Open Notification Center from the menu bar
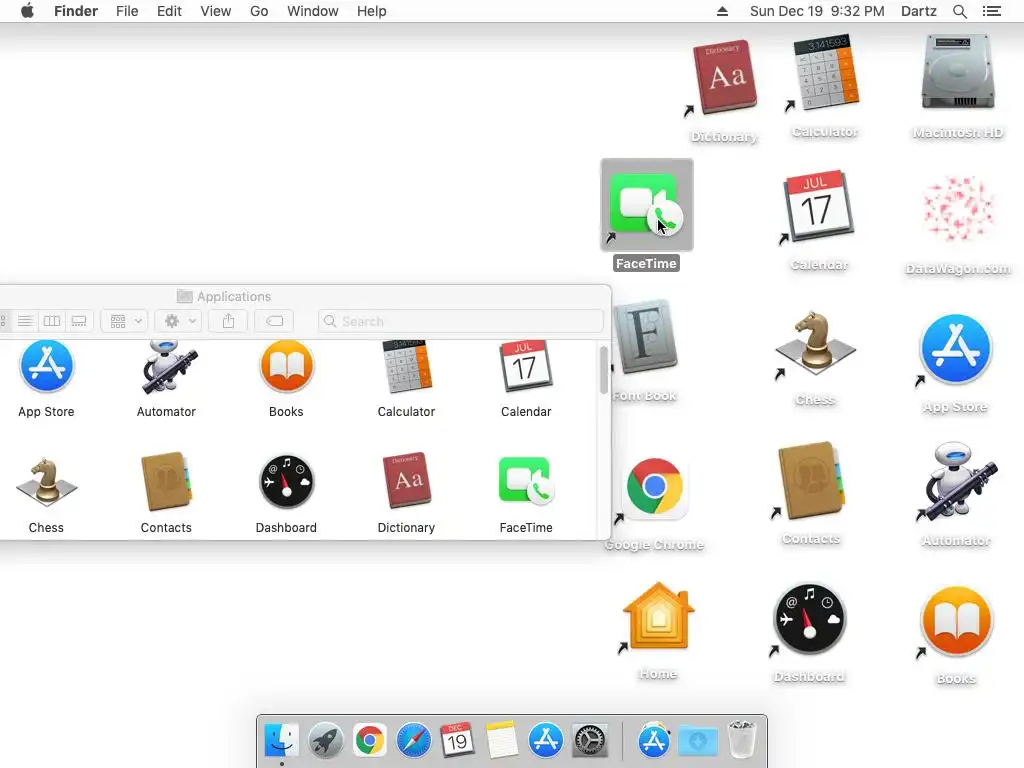1024x768 pixels. [x=991, y=11]
